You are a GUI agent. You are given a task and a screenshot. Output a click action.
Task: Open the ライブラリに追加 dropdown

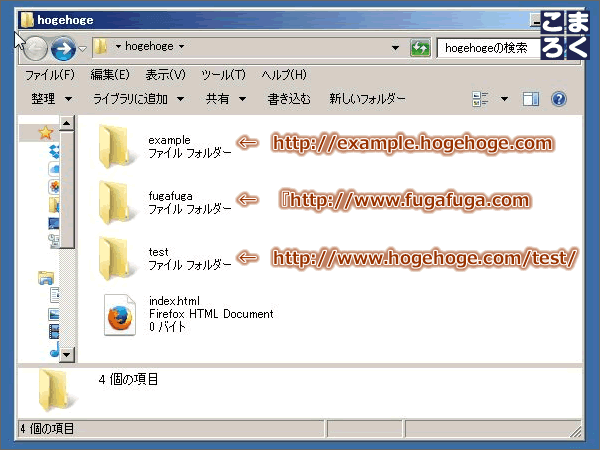(139, 99)
